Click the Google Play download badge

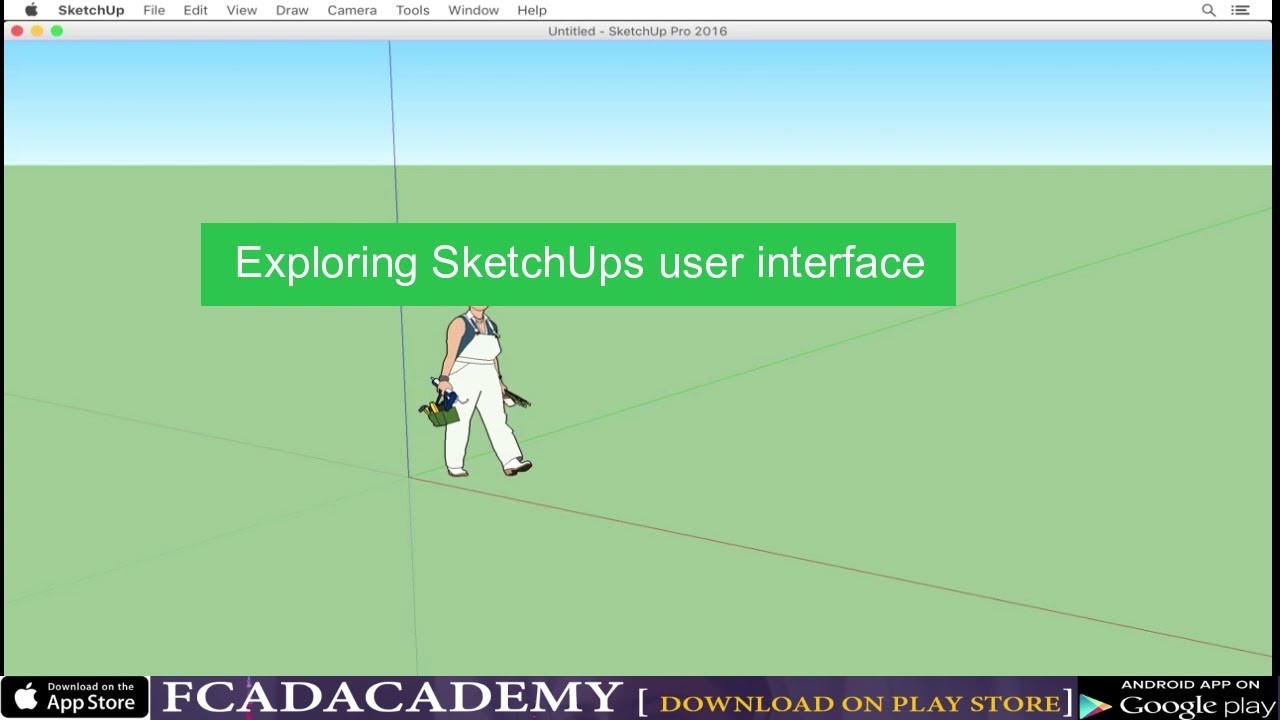tap(1180, 698)
